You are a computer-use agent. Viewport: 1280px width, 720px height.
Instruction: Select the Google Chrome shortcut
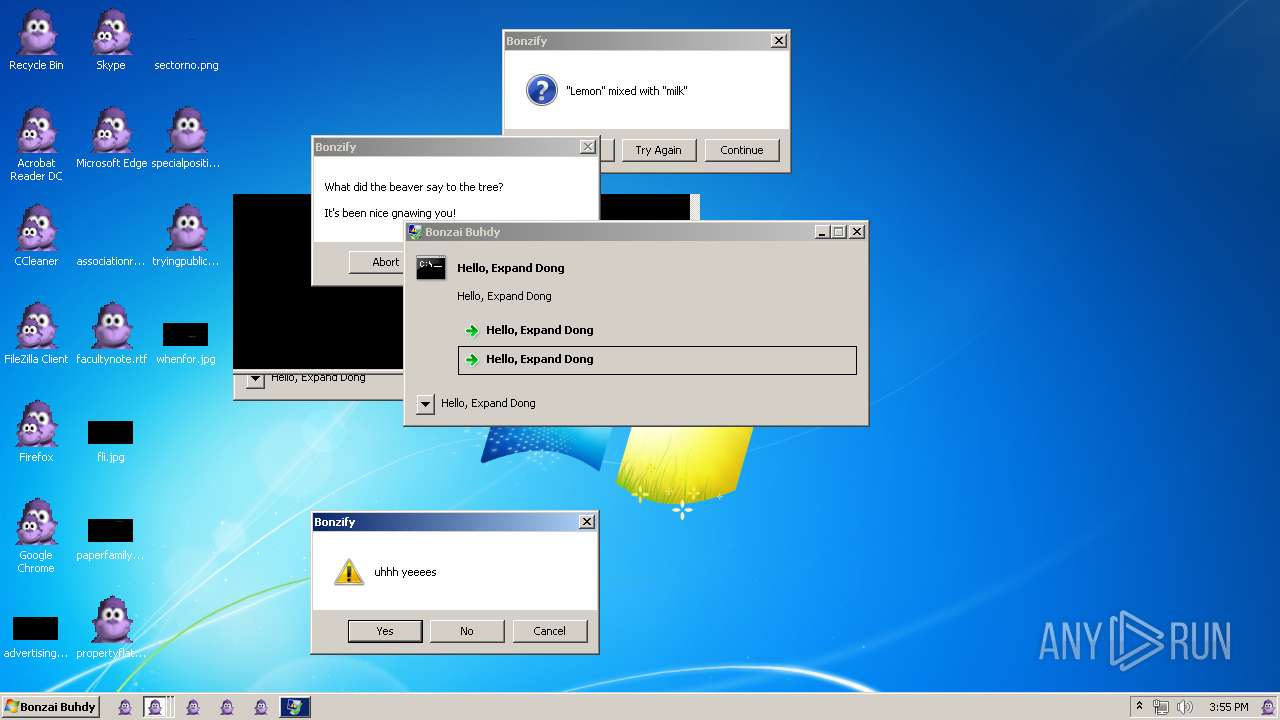(x=36, y=537)
